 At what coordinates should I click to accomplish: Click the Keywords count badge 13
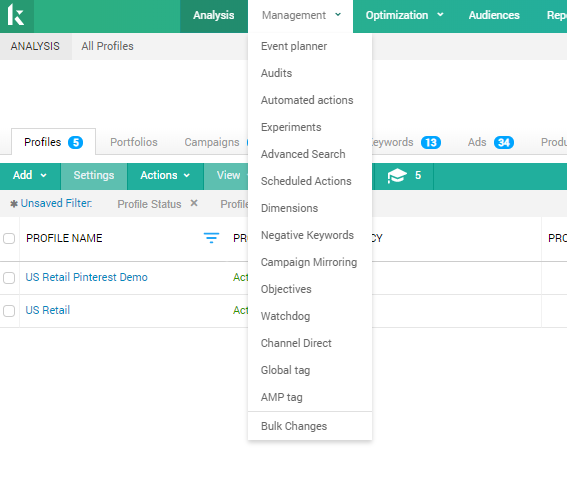[431, 142]
